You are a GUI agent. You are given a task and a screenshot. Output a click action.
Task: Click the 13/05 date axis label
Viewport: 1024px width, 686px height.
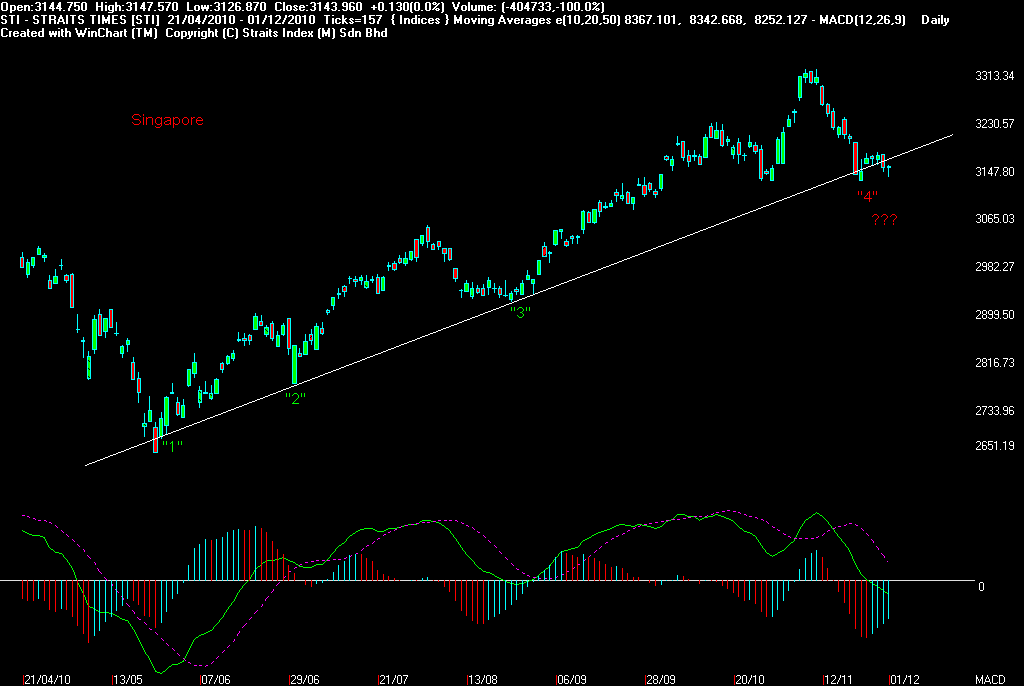click(x=128, y=679)
